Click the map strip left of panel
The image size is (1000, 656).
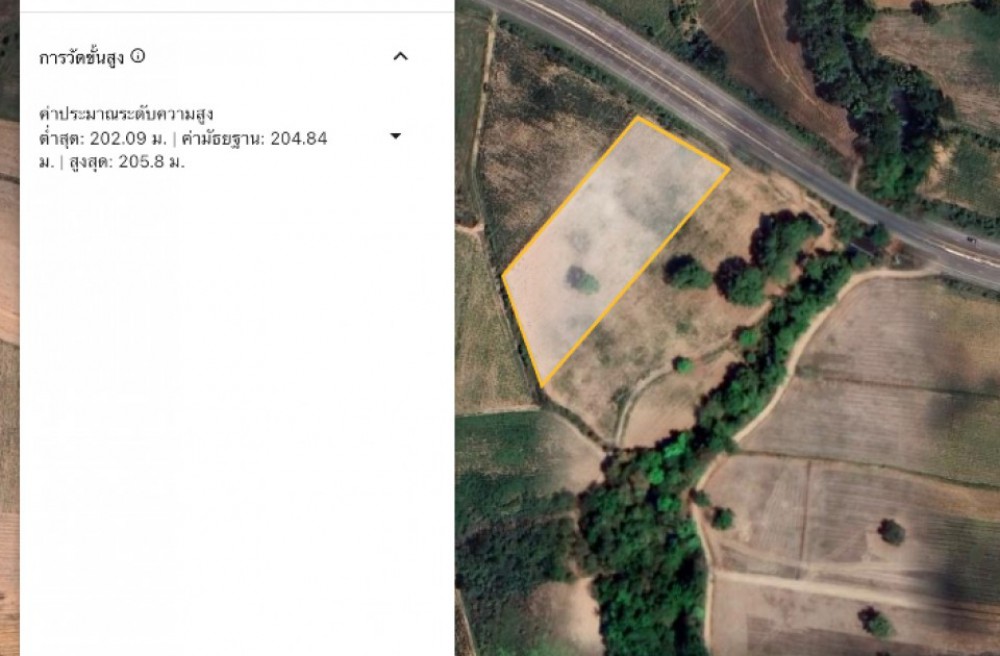point(10,328)
